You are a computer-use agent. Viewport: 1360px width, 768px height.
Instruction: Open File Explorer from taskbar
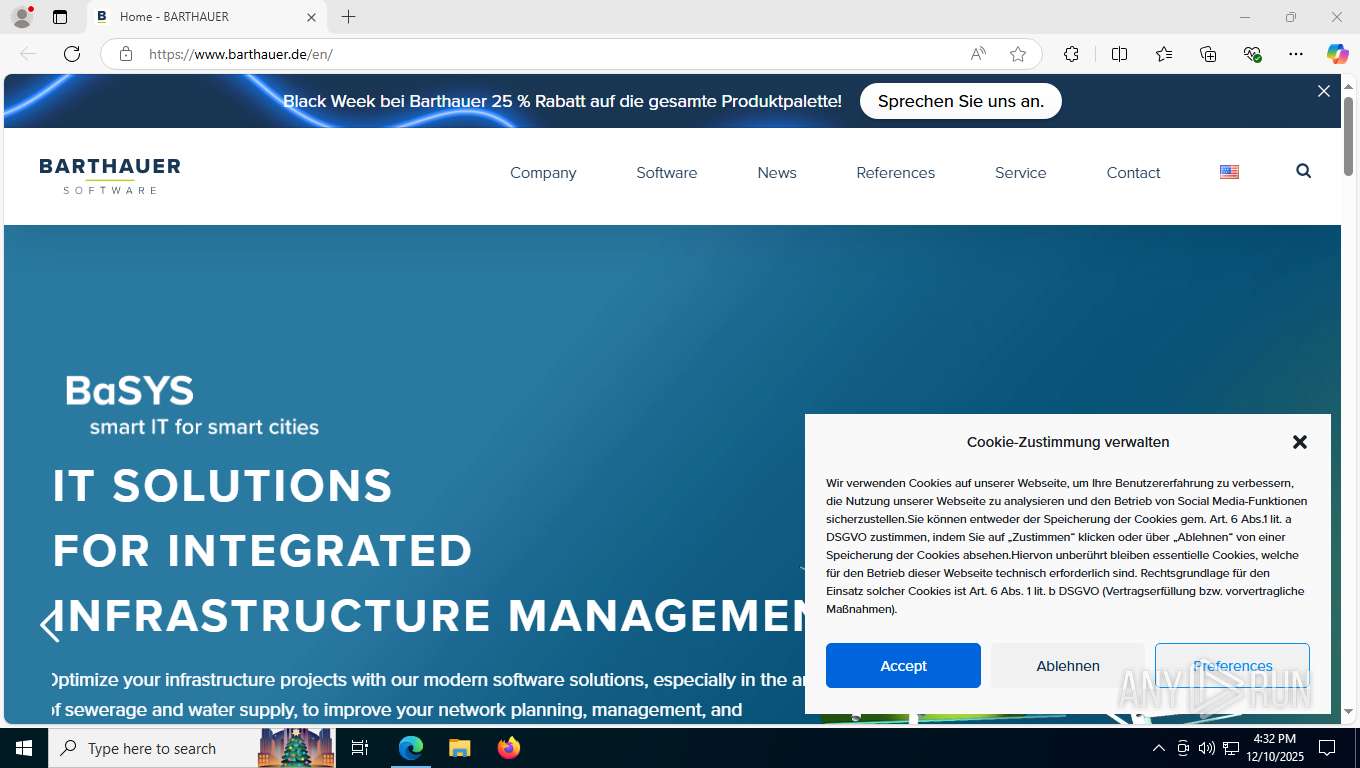click(x=459, y=748)
